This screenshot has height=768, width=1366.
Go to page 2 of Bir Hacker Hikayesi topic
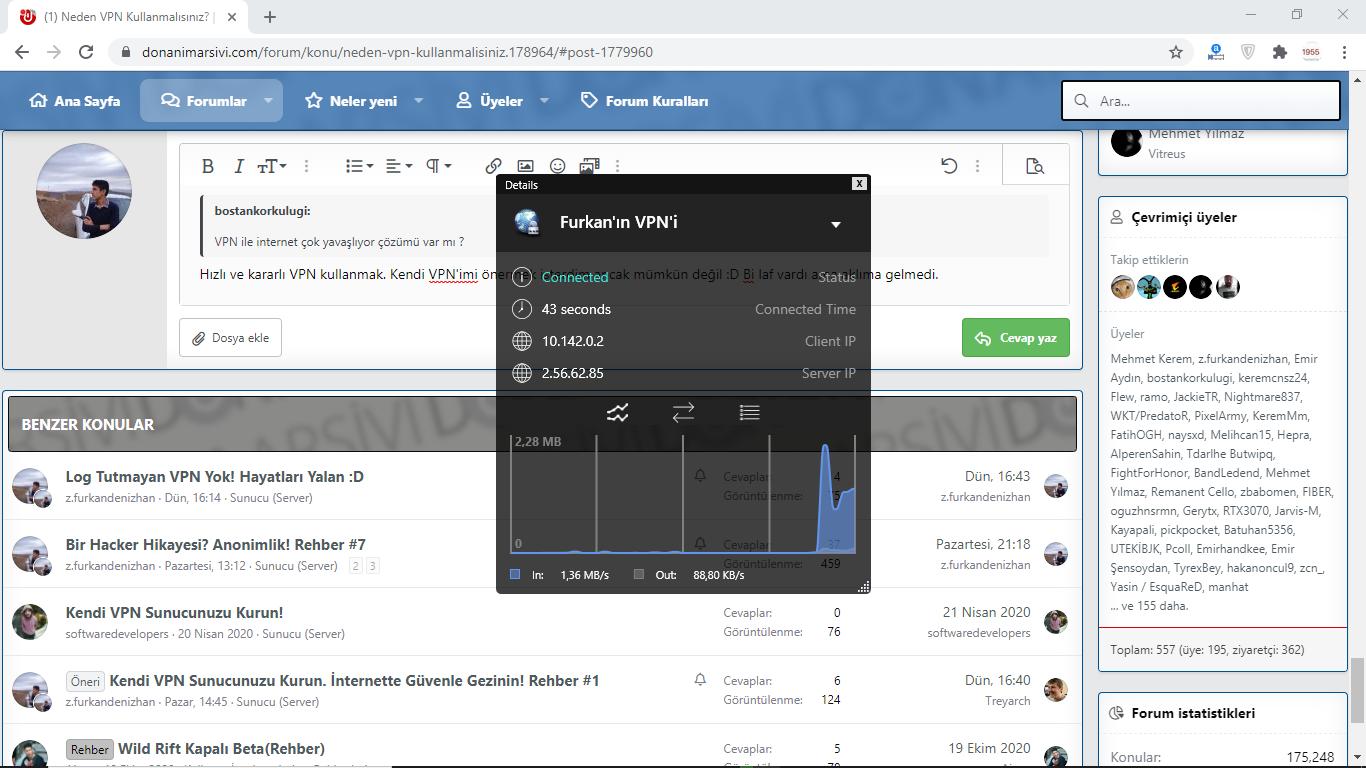[x=356, y=566]
